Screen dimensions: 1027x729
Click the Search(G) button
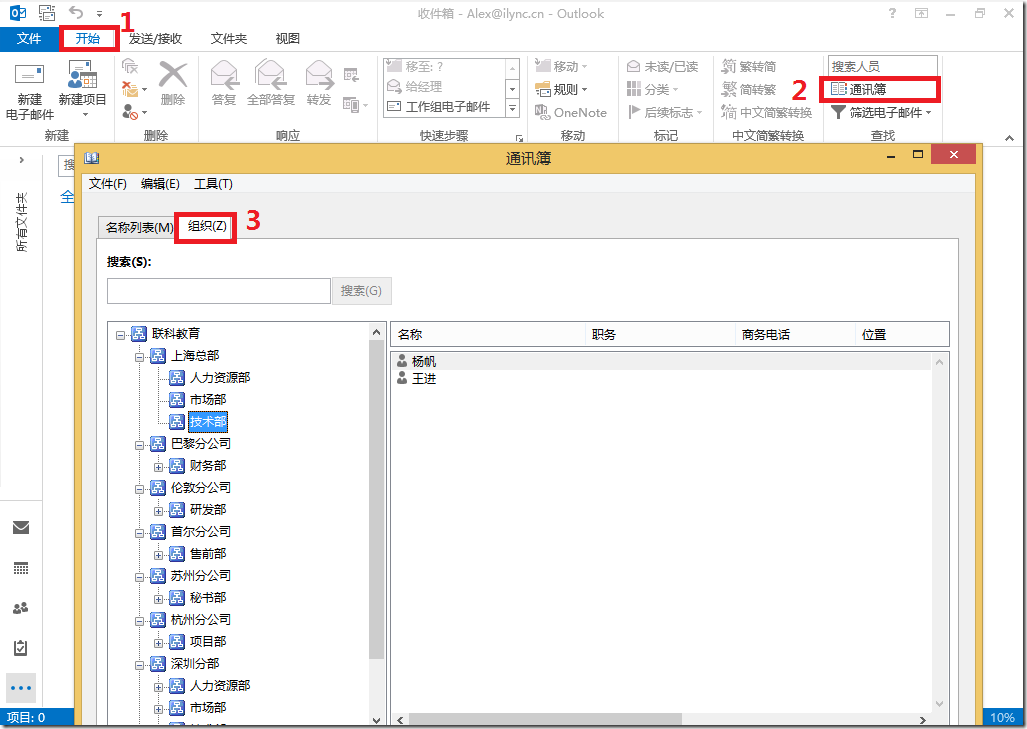pos(362,291)
